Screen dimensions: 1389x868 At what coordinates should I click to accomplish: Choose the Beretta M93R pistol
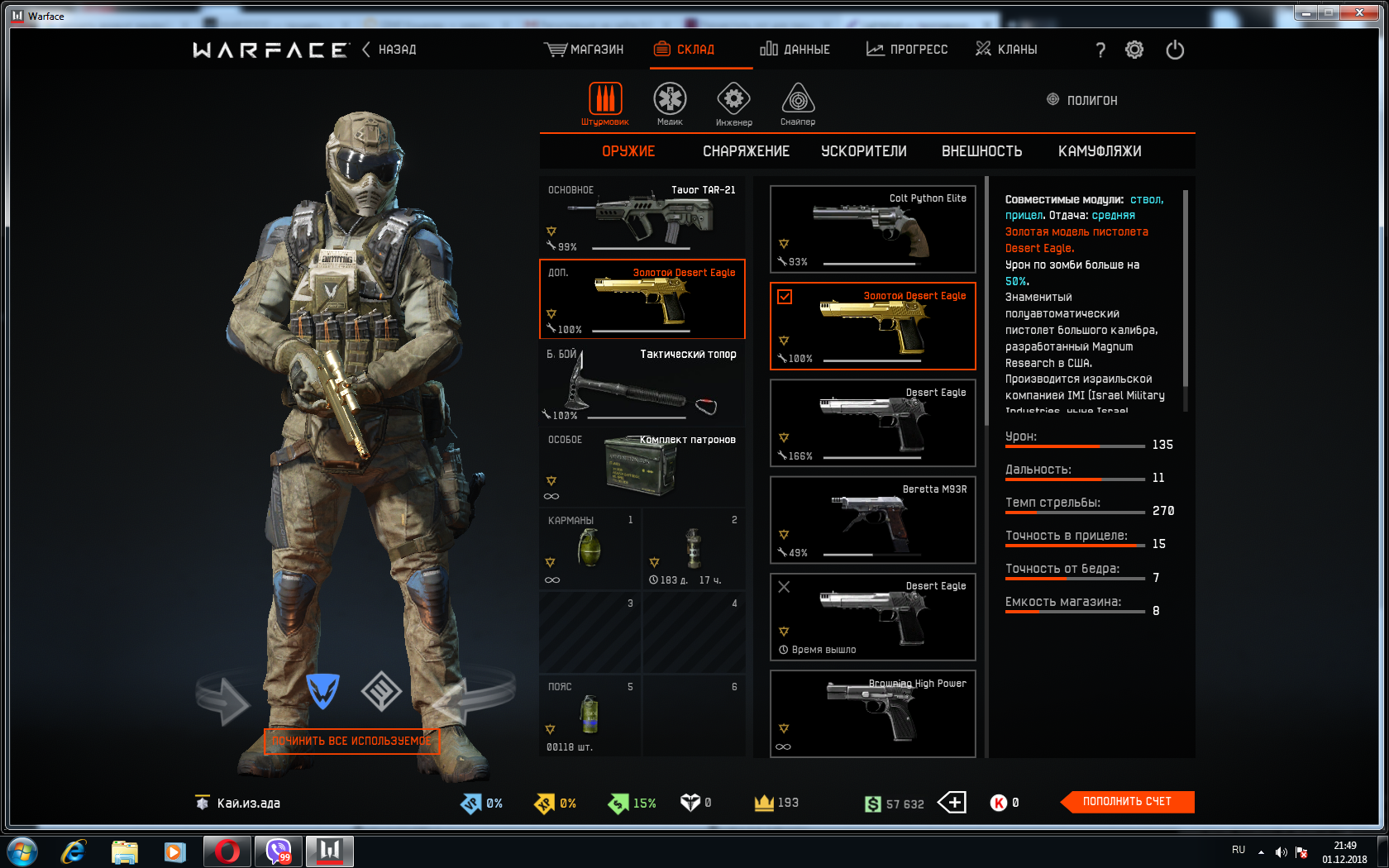(x=873, y=520)
